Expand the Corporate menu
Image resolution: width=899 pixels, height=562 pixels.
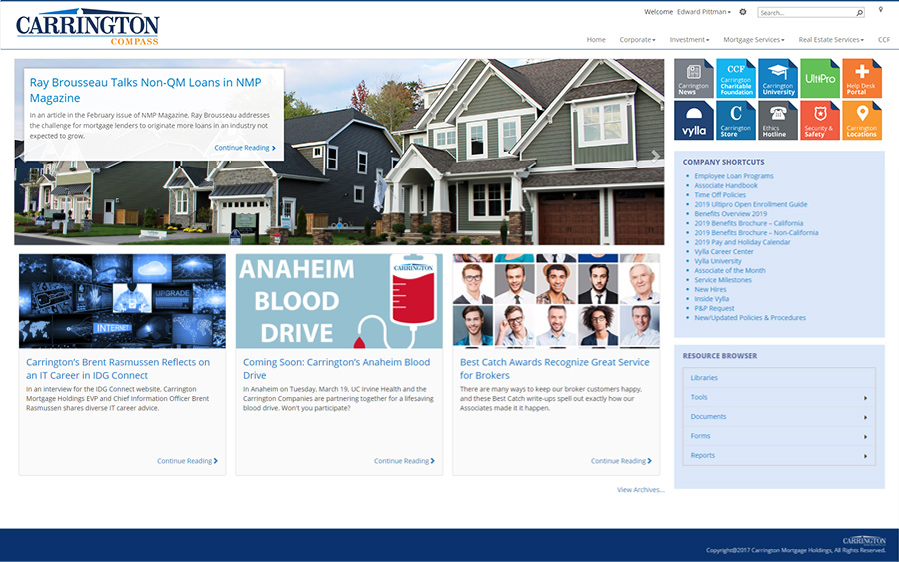tap(637, 40)
